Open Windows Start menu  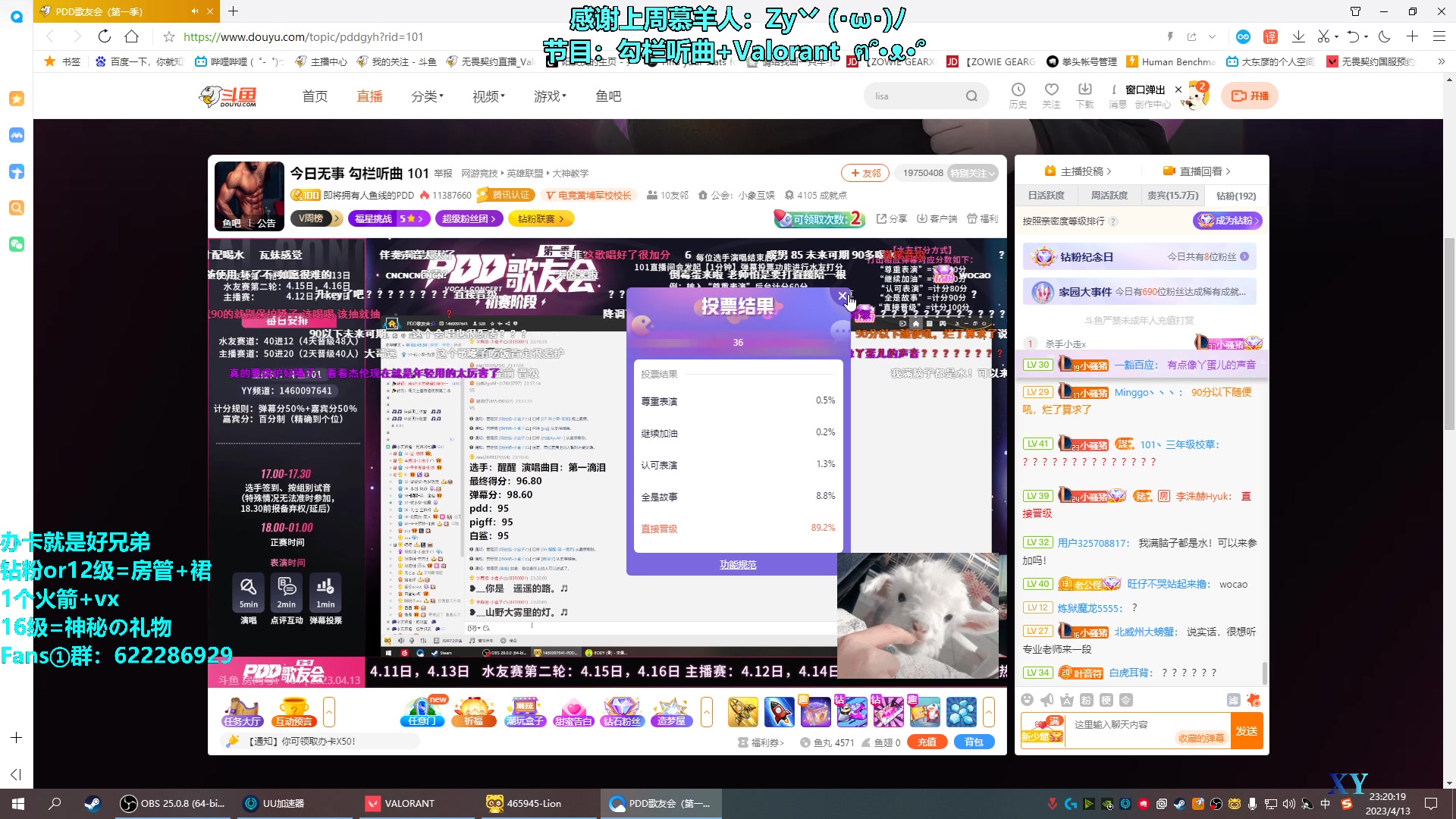tap(18, 804)
